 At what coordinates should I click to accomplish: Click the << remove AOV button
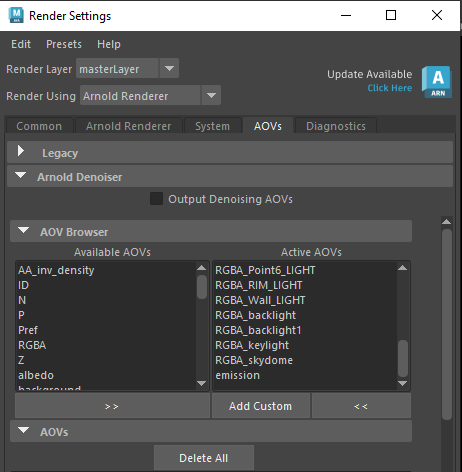[361, 406]
